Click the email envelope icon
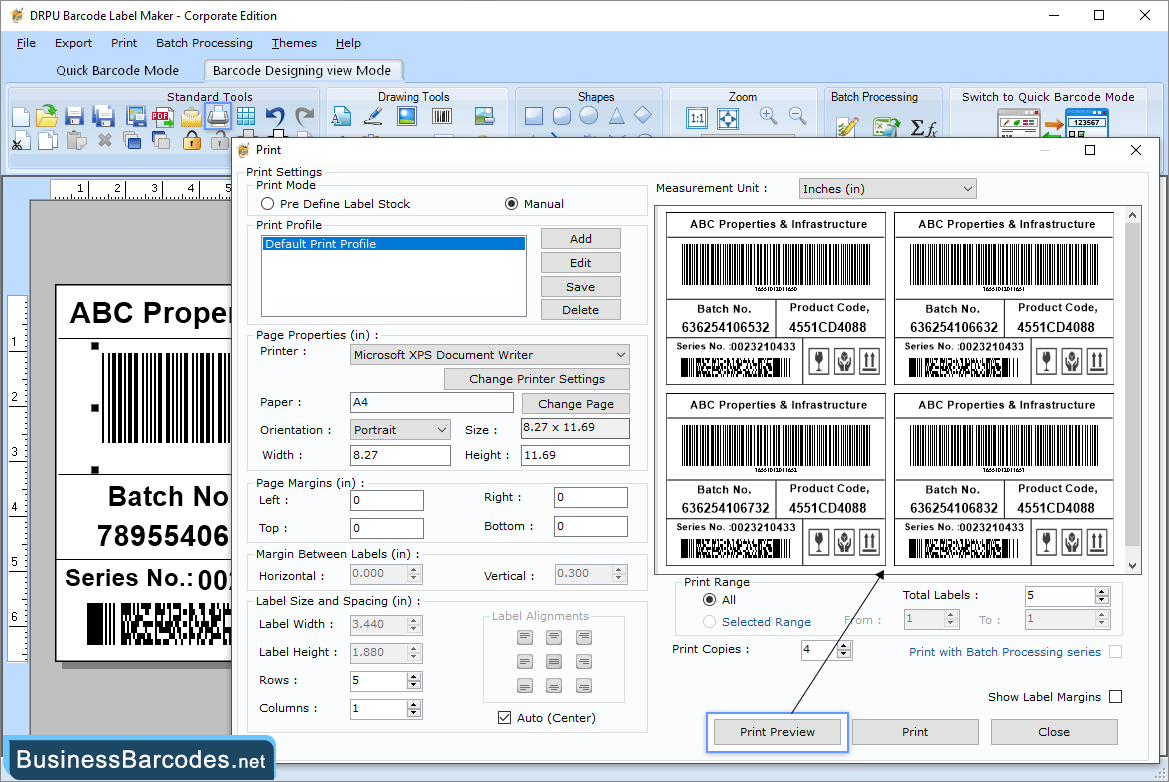Screen dimensions: 1169x782 click(192, 117)
